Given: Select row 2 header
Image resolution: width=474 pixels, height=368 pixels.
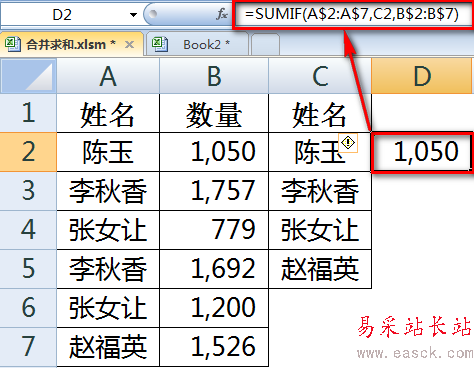Looking at the screenshot, I should [x=28, y=152].
